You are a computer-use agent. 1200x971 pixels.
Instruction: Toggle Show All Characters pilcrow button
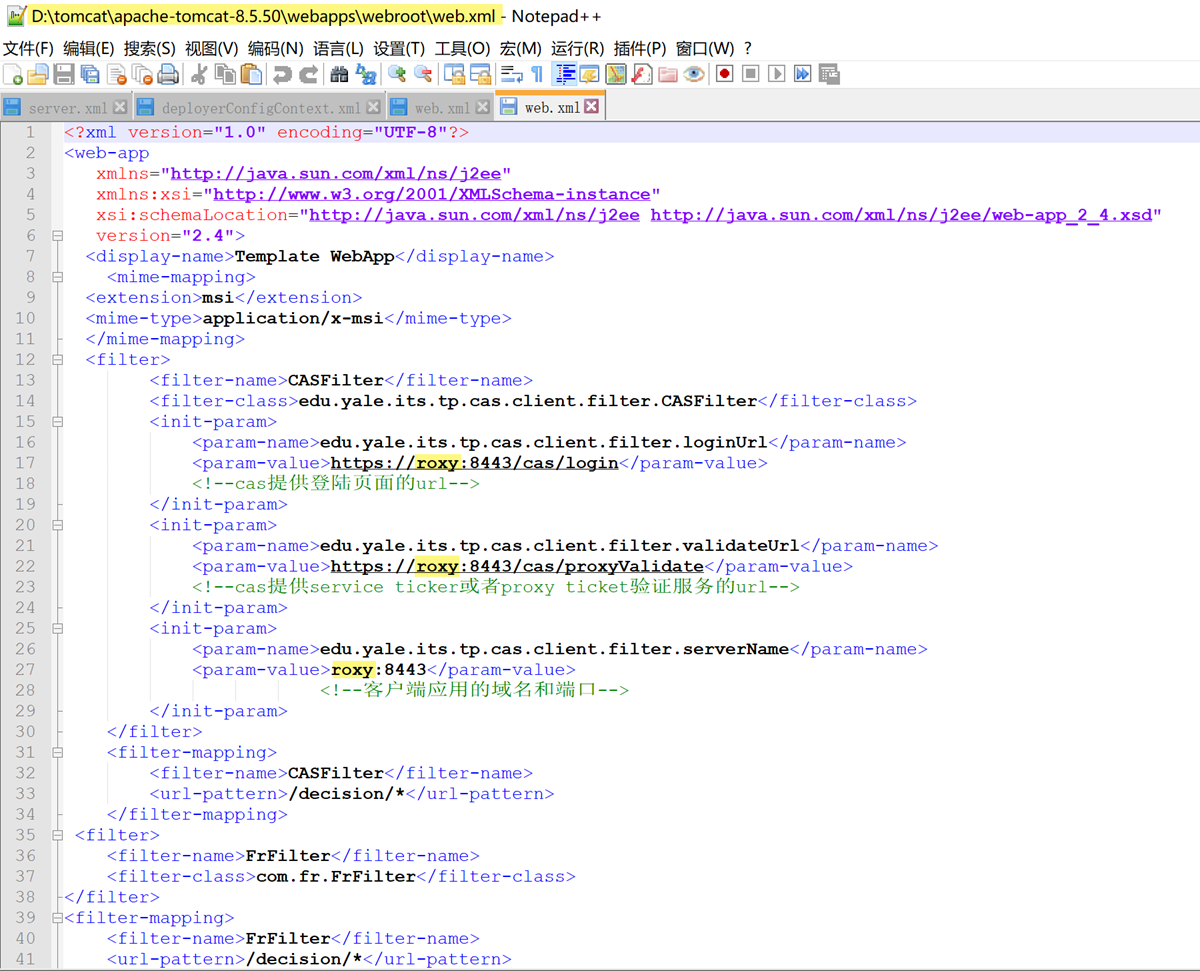(x=537, y=74)
